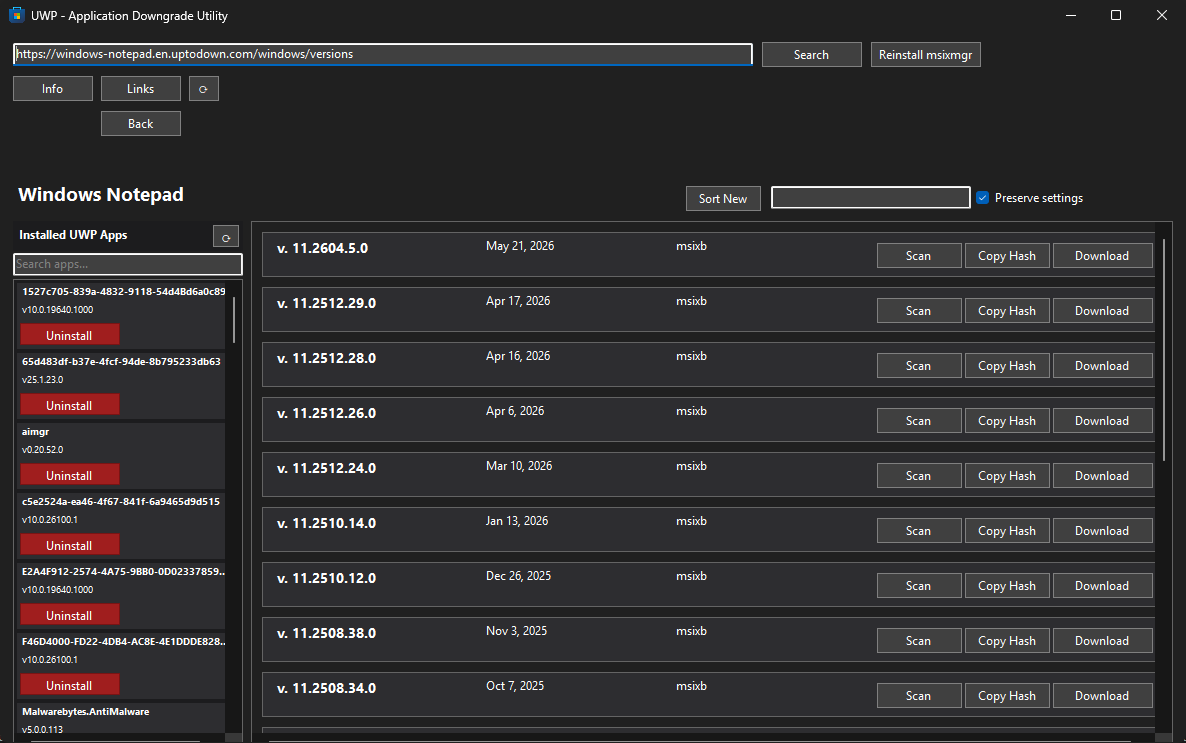Download version 11.2510.14.0
Viewport: 1186px width, 743px height.
pyautogui.click(x=1102, y=530)
